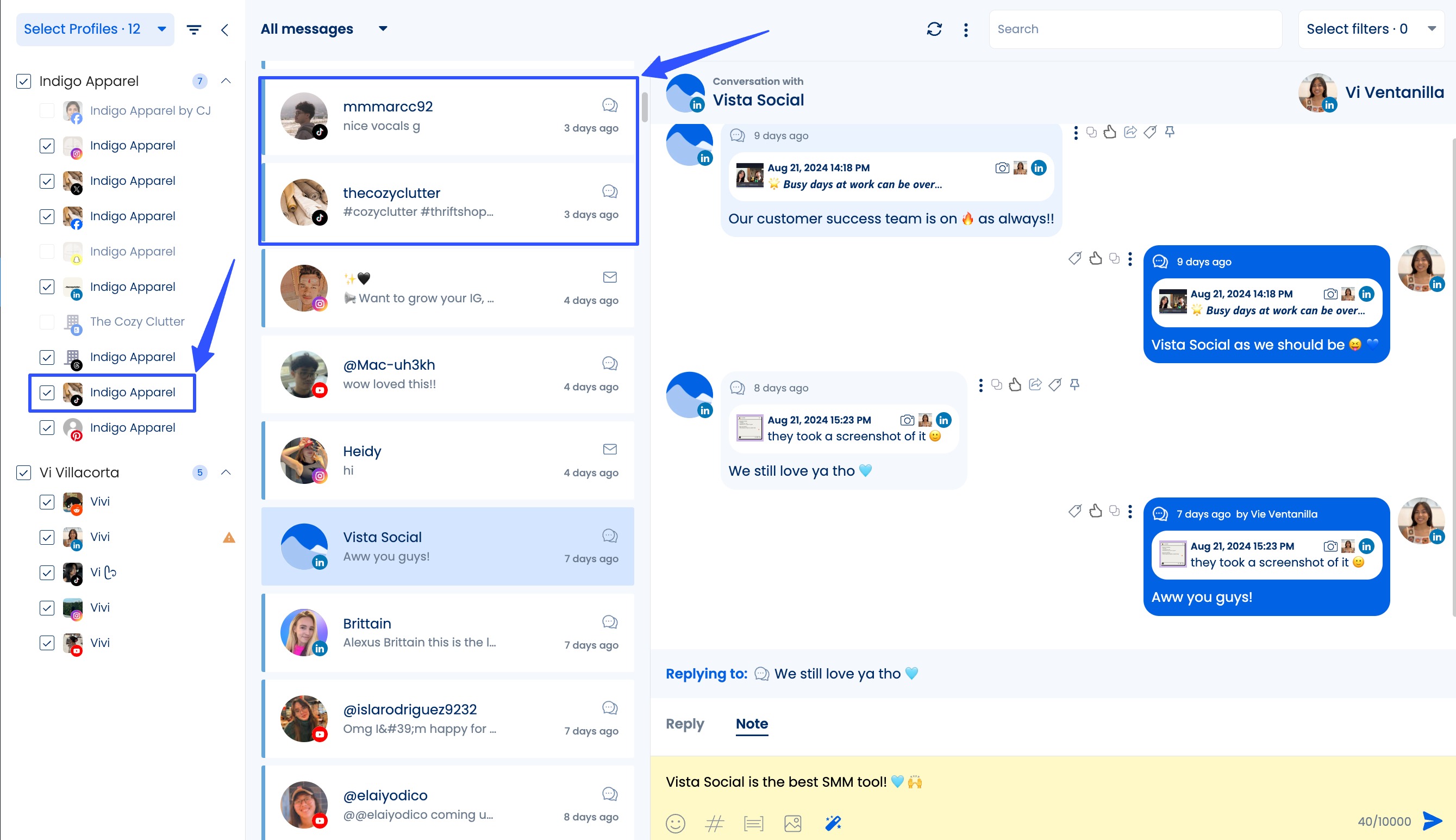Image resolution: width=1456 pixels, height=840 pixels.
Task: Open mmmarcc92 message in list
Action: [x=448, y=116]
